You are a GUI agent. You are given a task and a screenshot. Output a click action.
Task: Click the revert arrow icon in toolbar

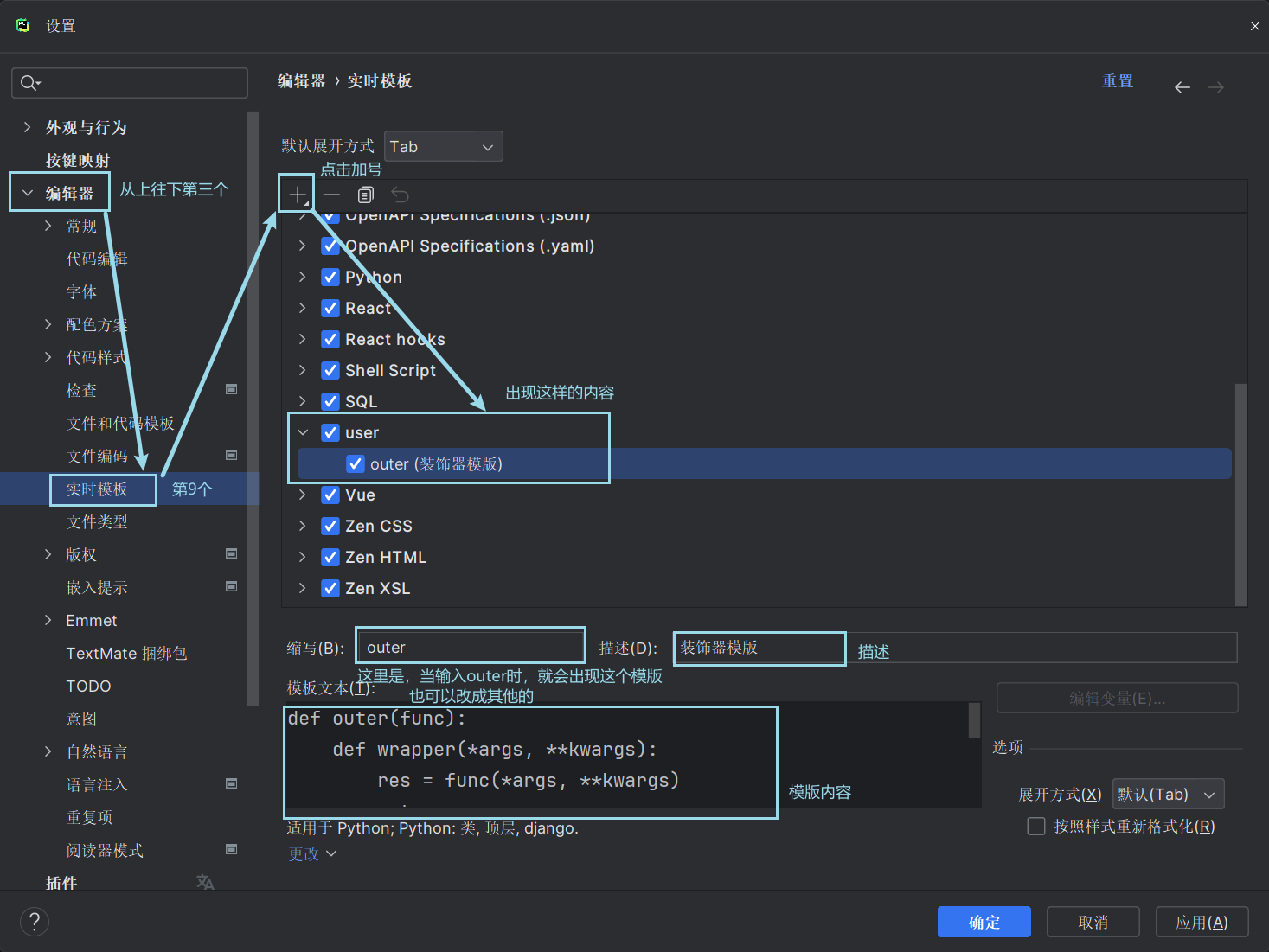[x=400, y=195]
